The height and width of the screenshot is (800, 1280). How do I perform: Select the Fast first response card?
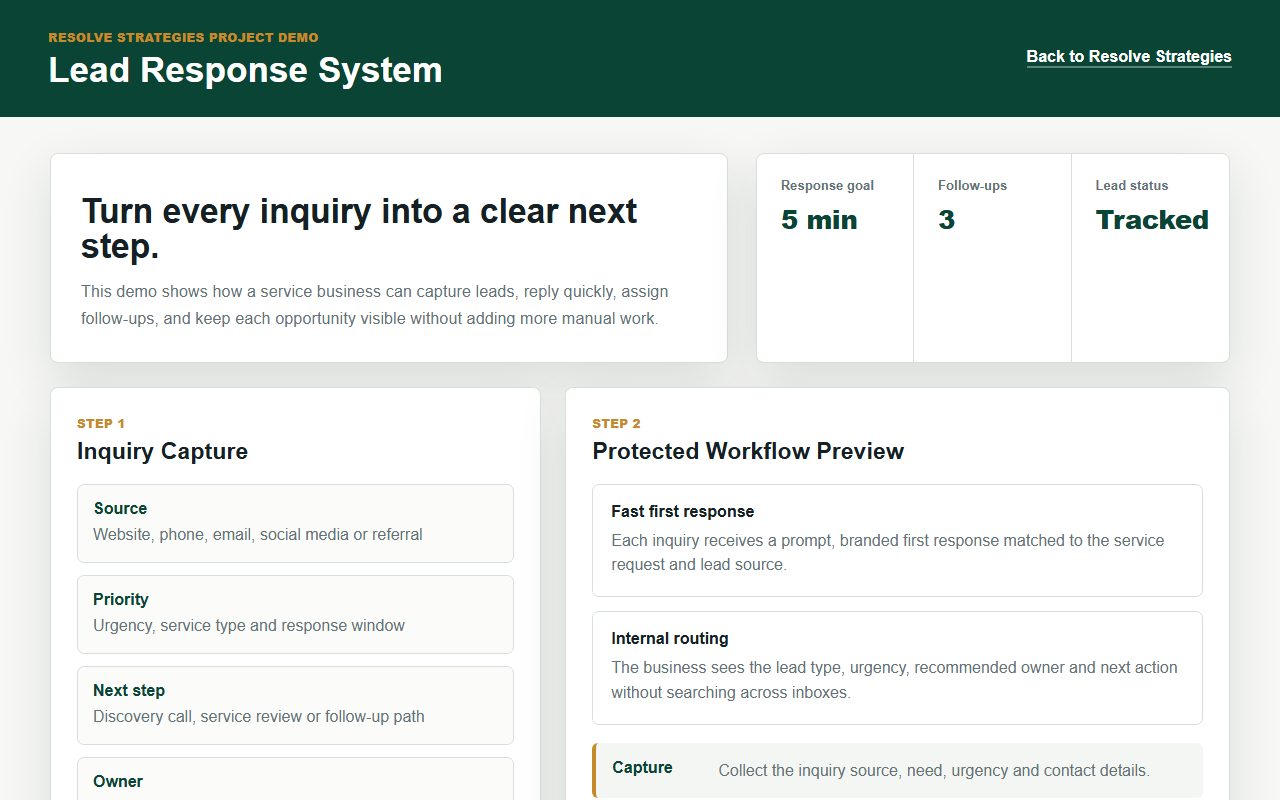(897, 540)
